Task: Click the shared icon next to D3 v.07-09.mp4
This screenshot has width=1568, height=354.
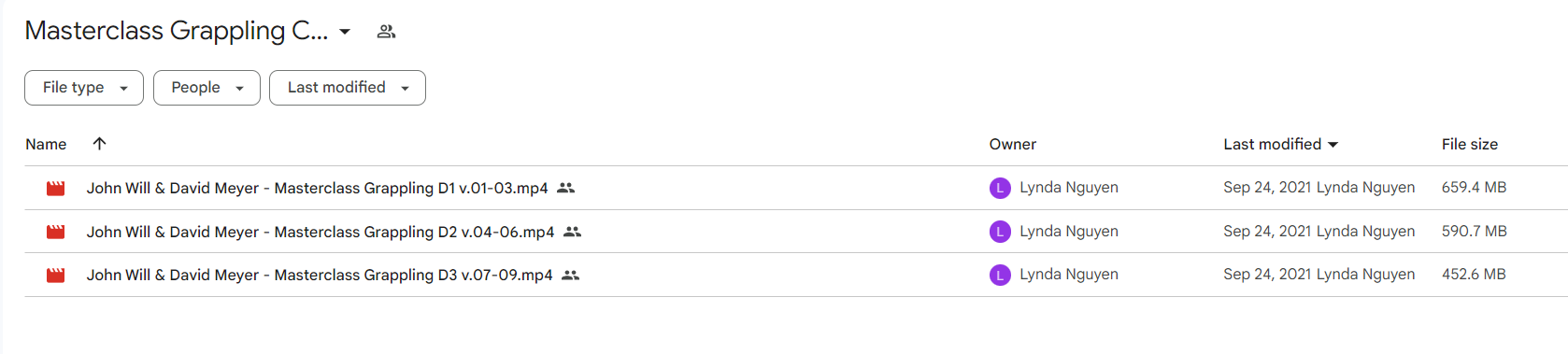Action: click(x=570, y=276)
